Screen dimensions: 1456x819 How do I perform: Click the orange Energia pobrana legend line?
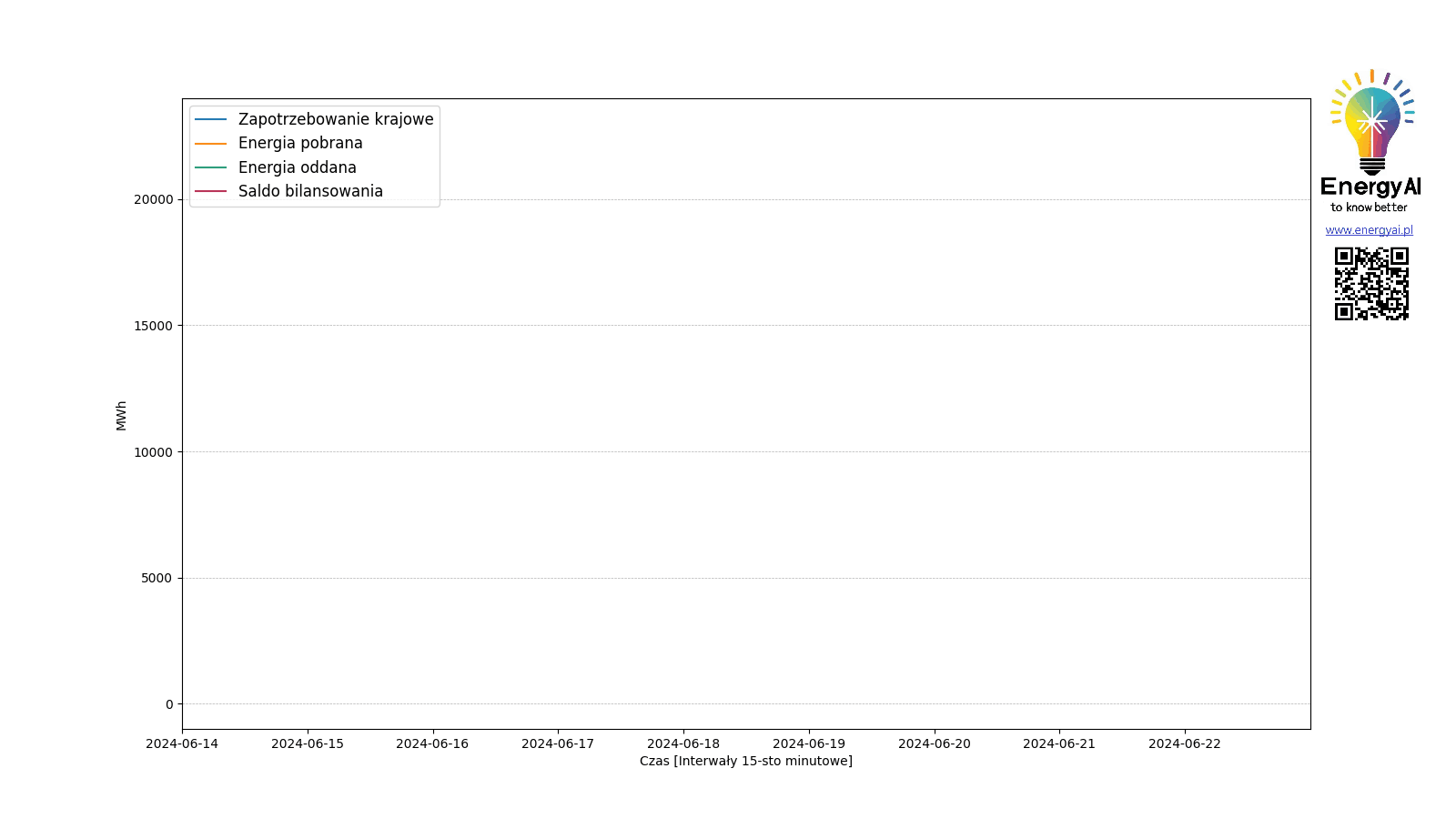click(x=210, y=144)
